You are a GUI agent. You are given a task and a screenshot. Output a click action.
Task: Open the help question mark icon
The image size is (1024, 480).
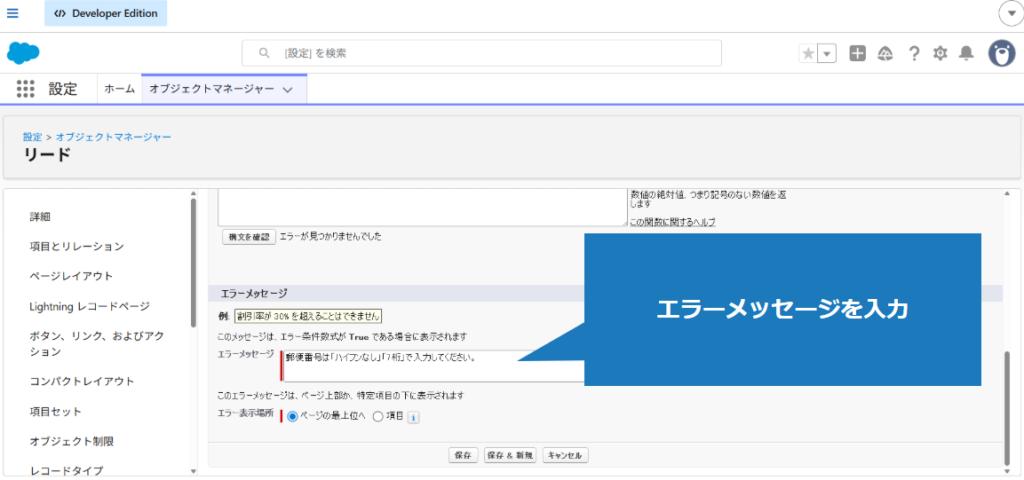tap(913, 54)
